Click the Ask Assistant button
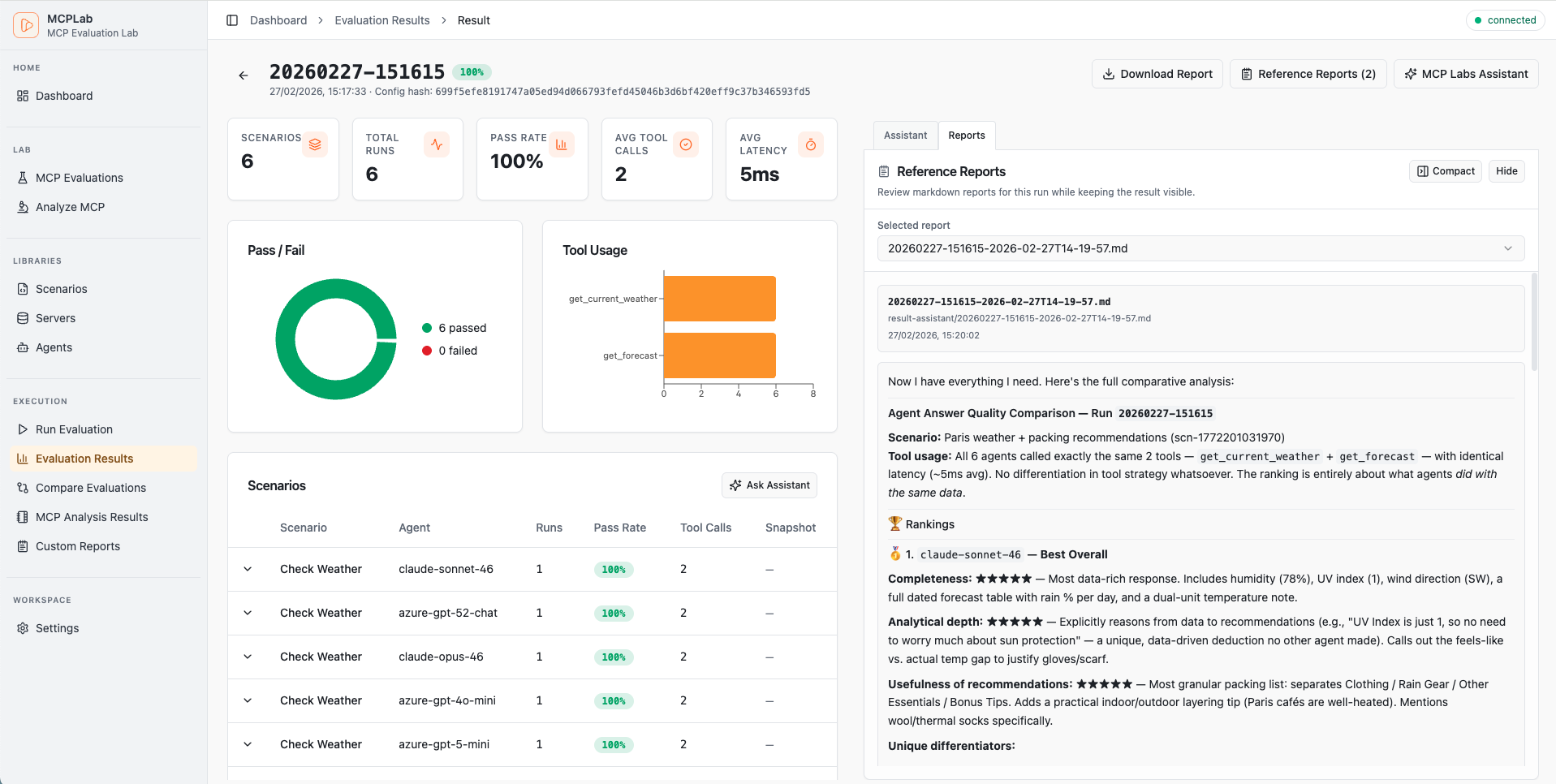1556x784 pixels. point(769,485)
